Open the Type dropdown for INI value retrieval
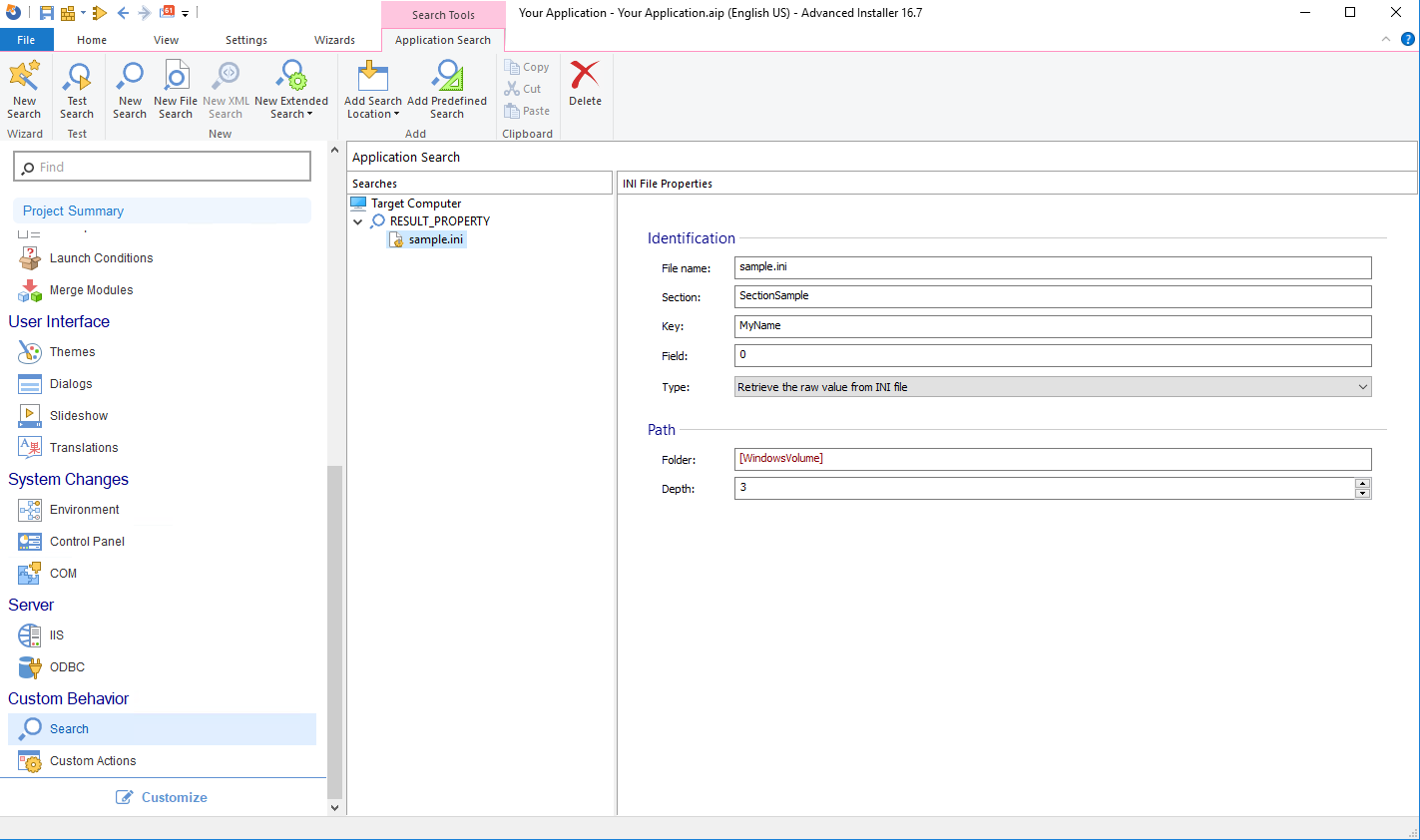1420x840 pixels. pyautogui.click(x=1363, y=386)
